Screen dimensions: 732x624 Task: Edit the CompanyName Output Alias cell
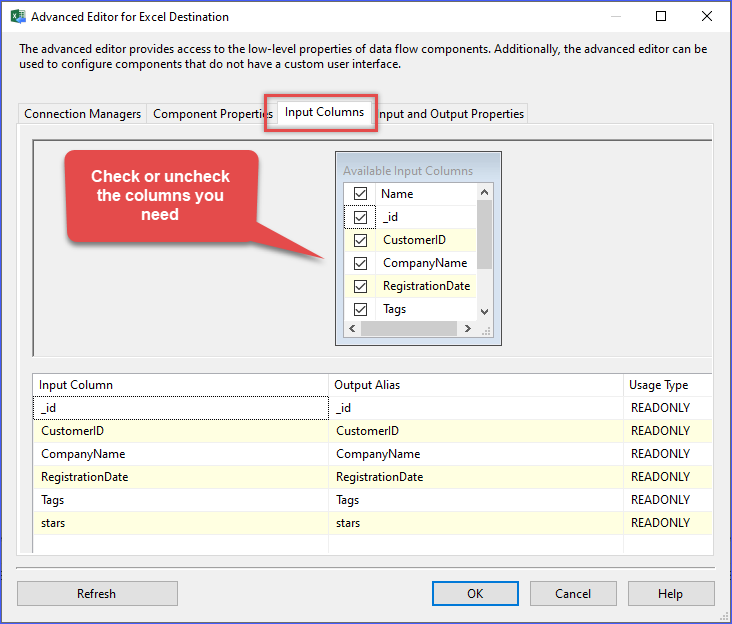coord(476,454)
